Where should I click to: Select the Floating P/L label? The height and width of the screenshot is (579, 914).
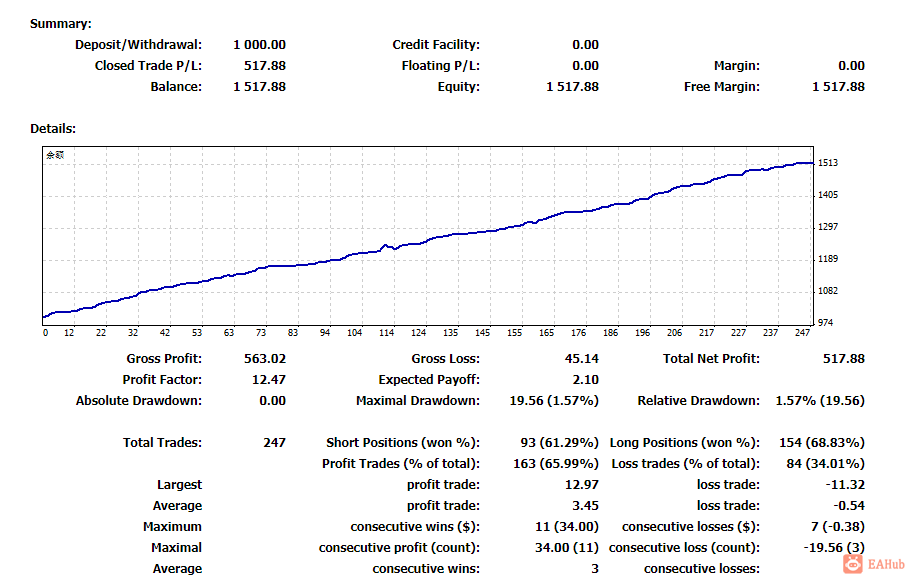[x=441, y=66]
